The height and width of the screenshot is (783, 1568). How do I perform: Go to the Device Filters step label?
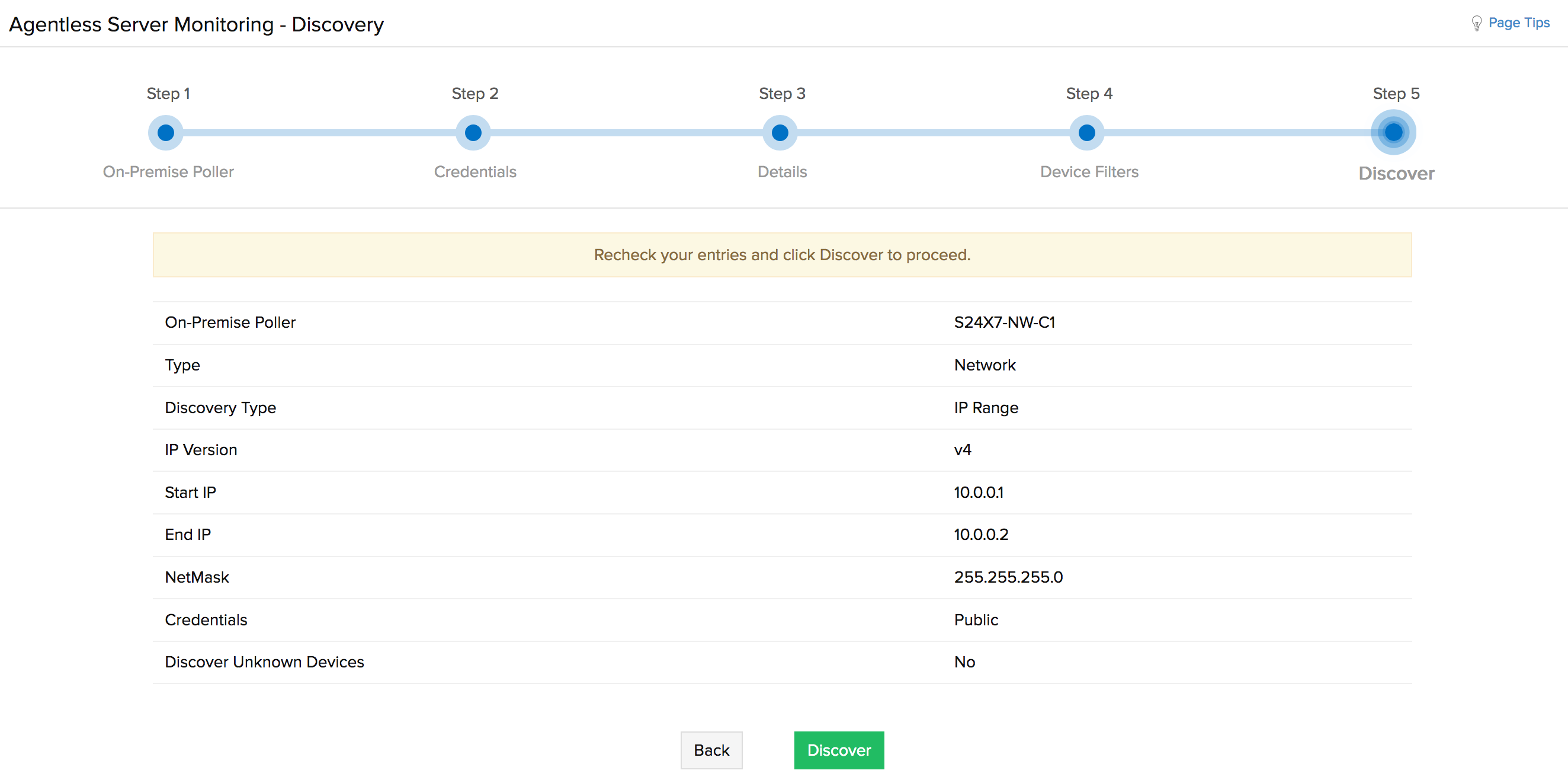coord(1089,172)
